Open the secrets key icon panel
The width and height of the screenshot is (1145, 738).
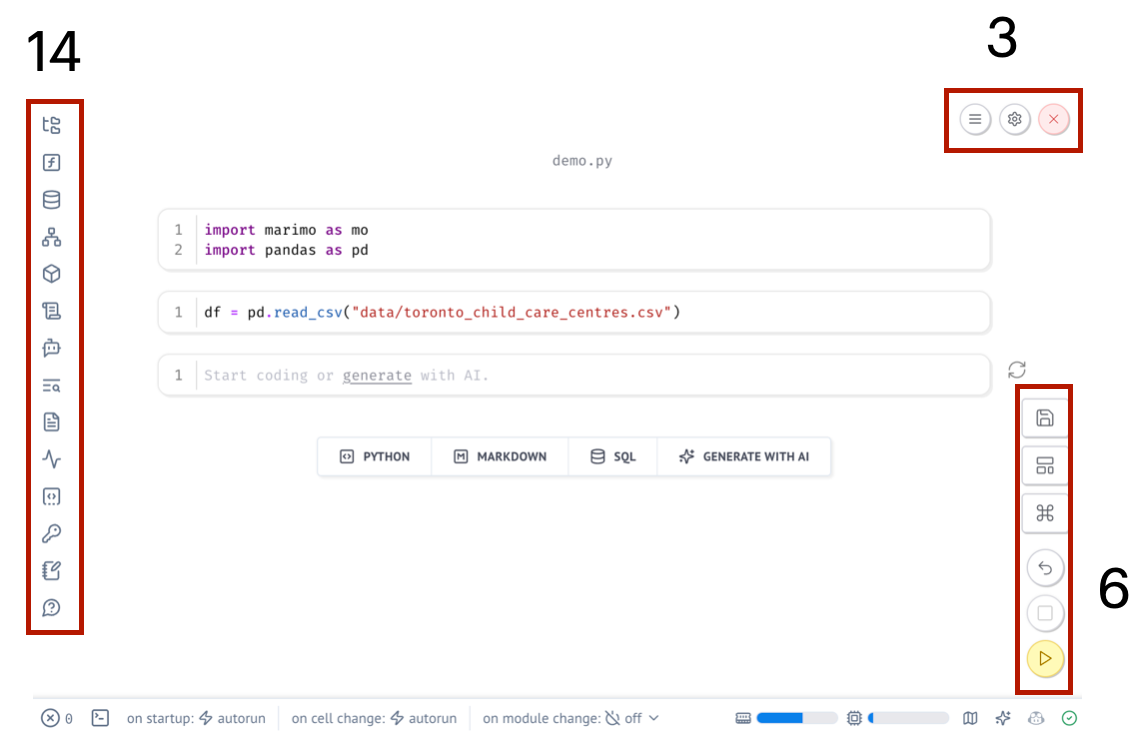tap(52, 534)
